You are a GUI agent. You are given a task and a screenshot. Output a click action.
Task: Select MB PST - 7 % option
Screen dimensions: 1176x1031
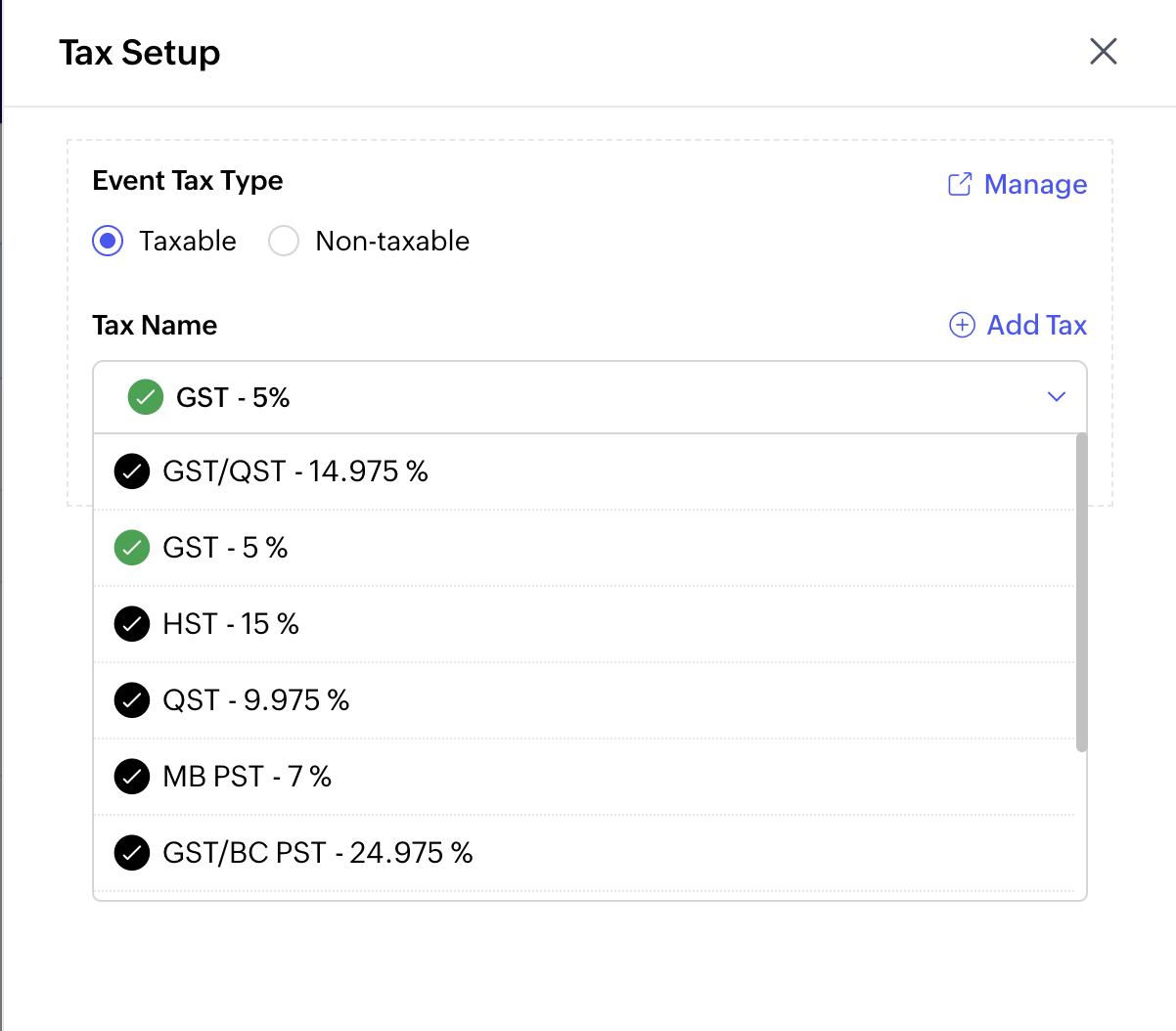pyautogui.click(x=247, y=777)
